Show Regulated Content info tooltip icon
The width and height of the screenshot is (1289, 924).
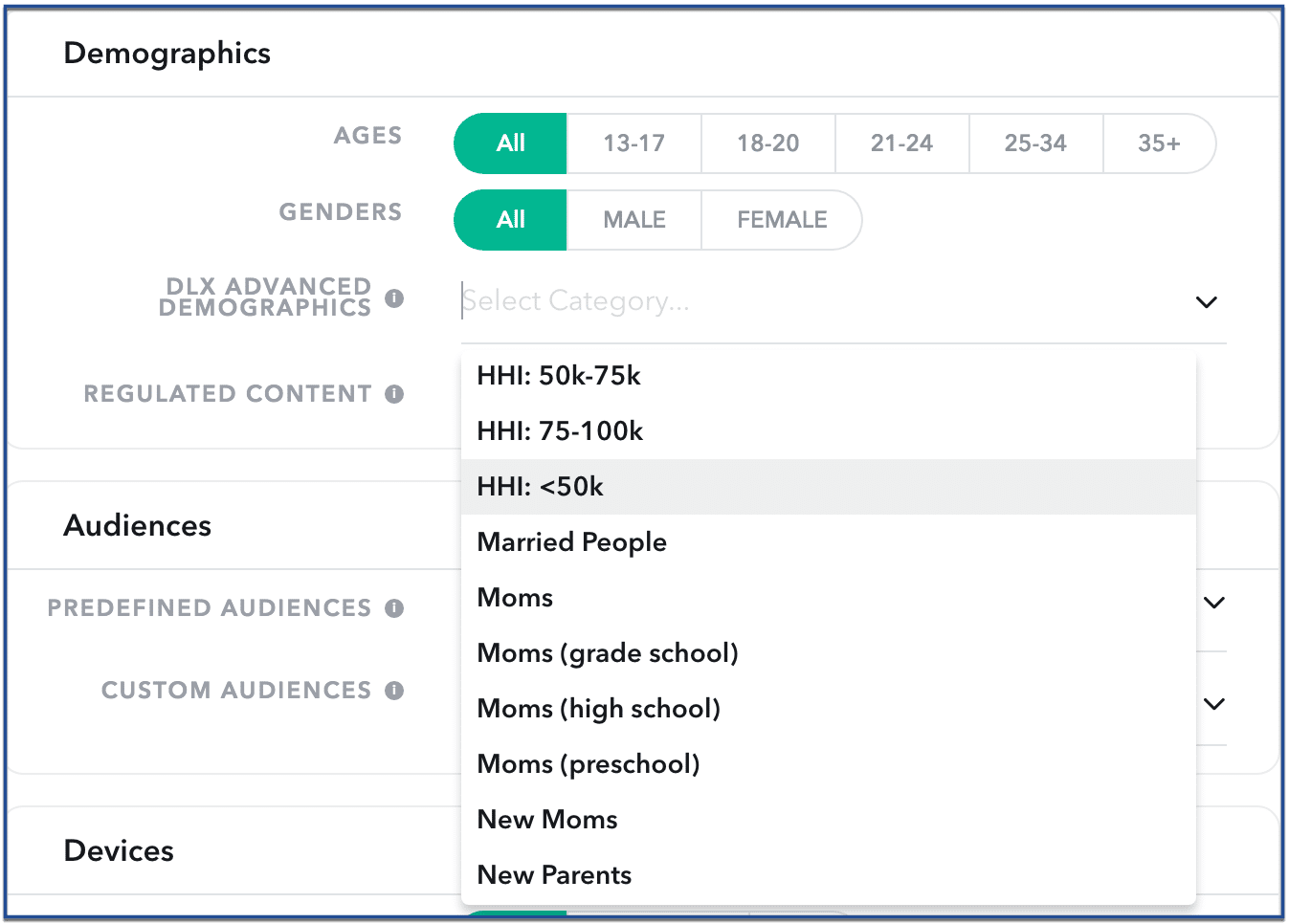pyautogui.click(x=394, y=394)
